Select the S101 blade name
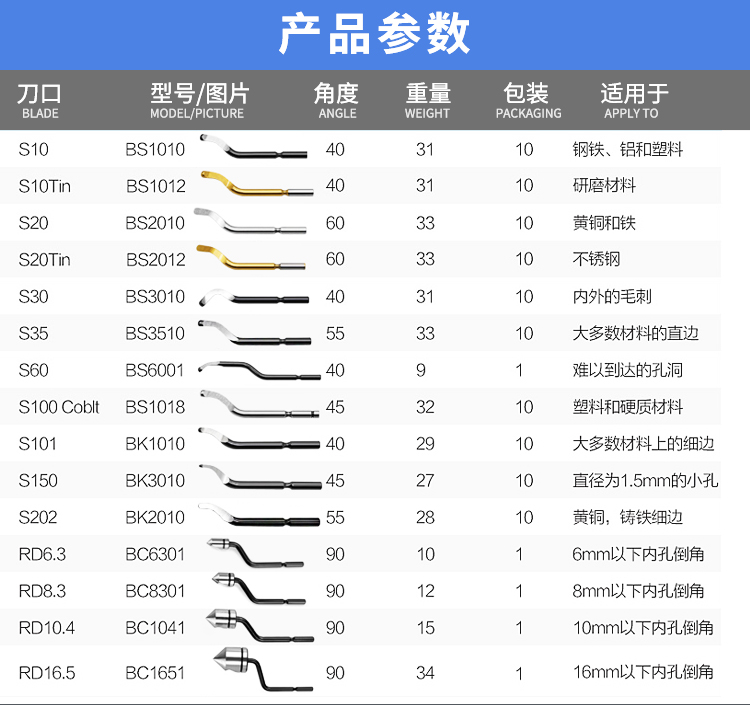The width and height of the screenshot is (750, 705). pos(37,444)
